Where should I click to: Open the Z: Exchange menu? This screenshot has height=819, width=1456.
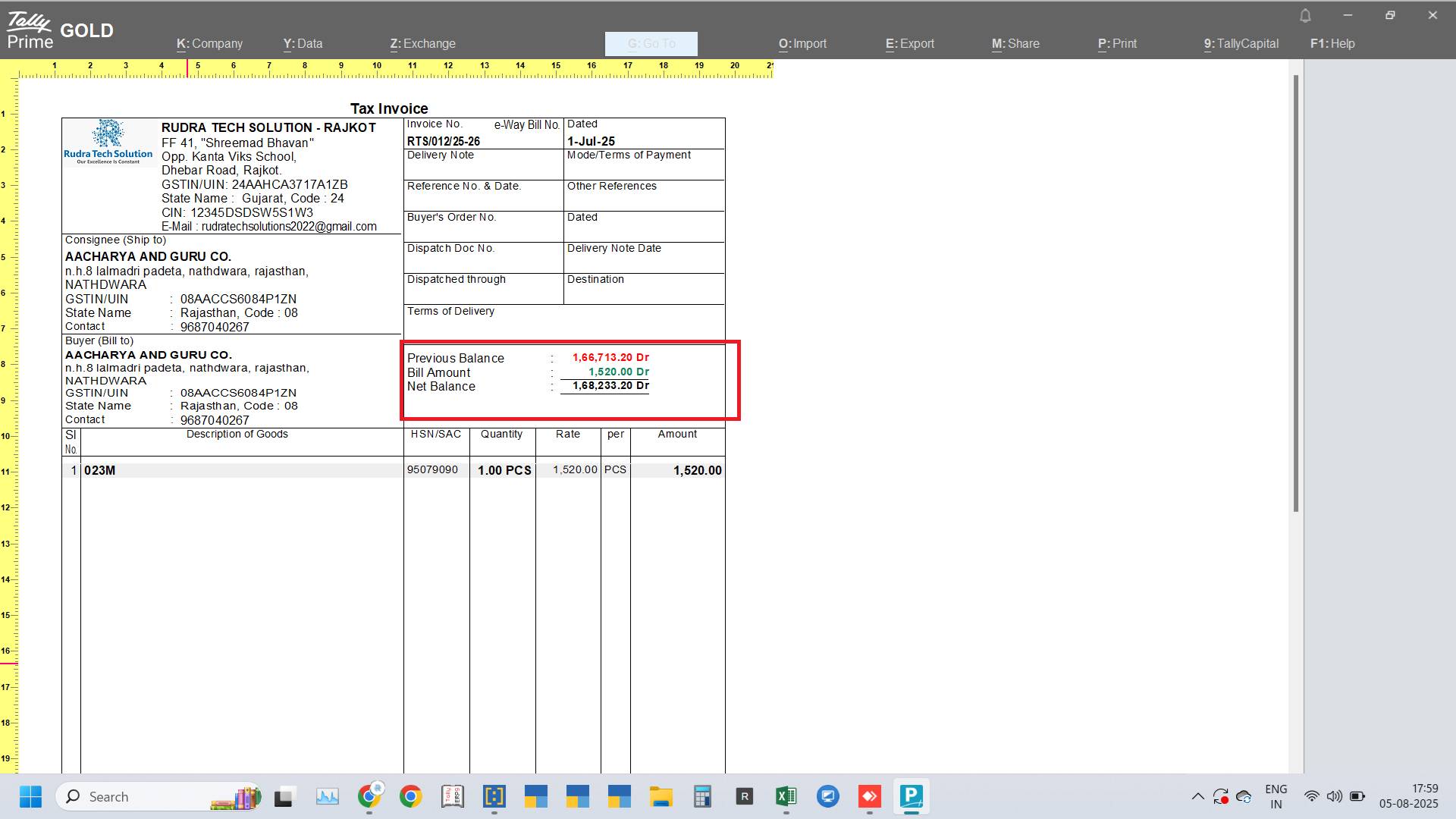coord(422,44)
